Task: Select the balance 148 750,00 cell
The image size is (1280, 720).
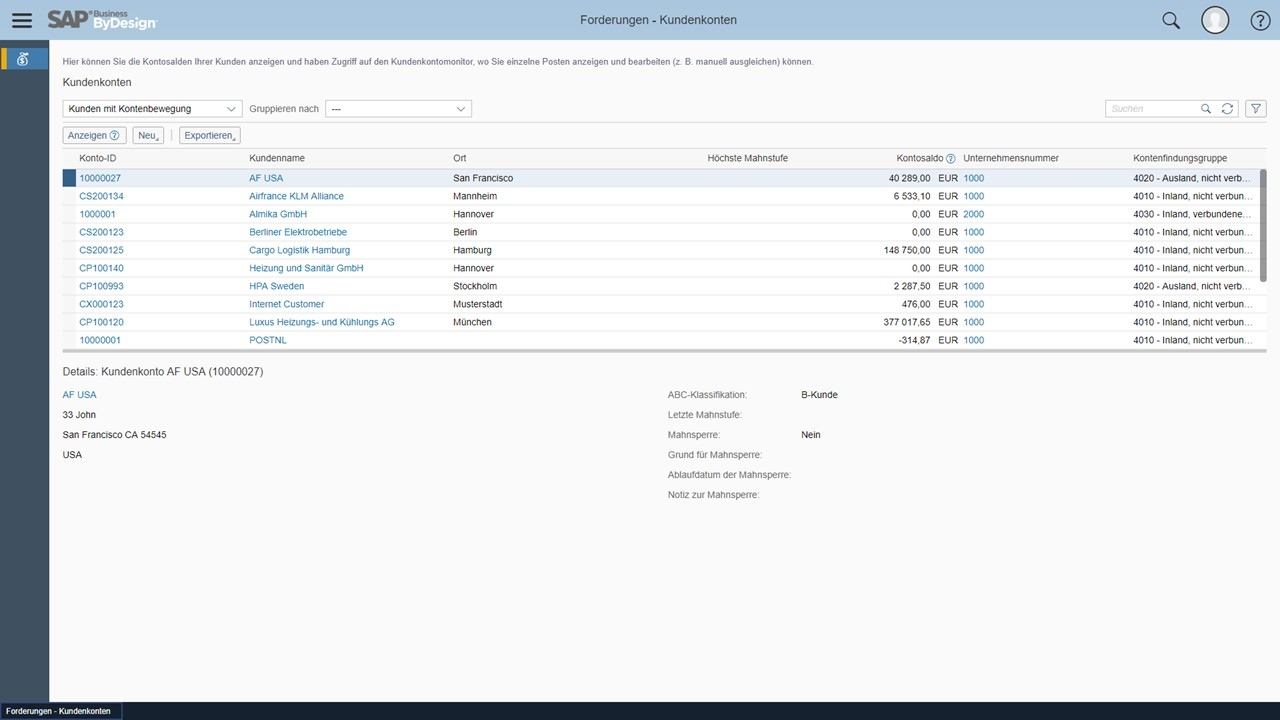Action: tap(907, 250)
